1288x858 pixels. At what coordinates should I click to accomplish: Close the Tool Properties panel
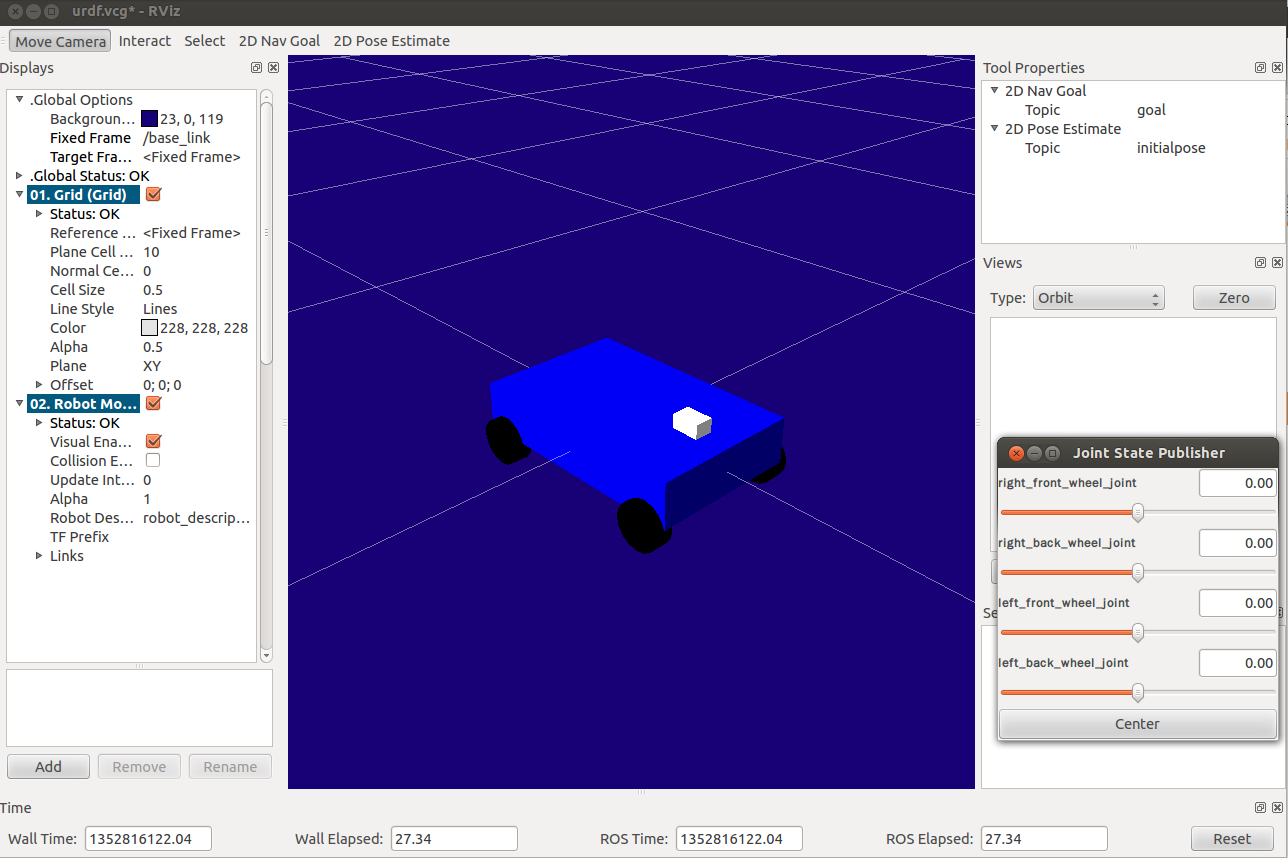1277,68
